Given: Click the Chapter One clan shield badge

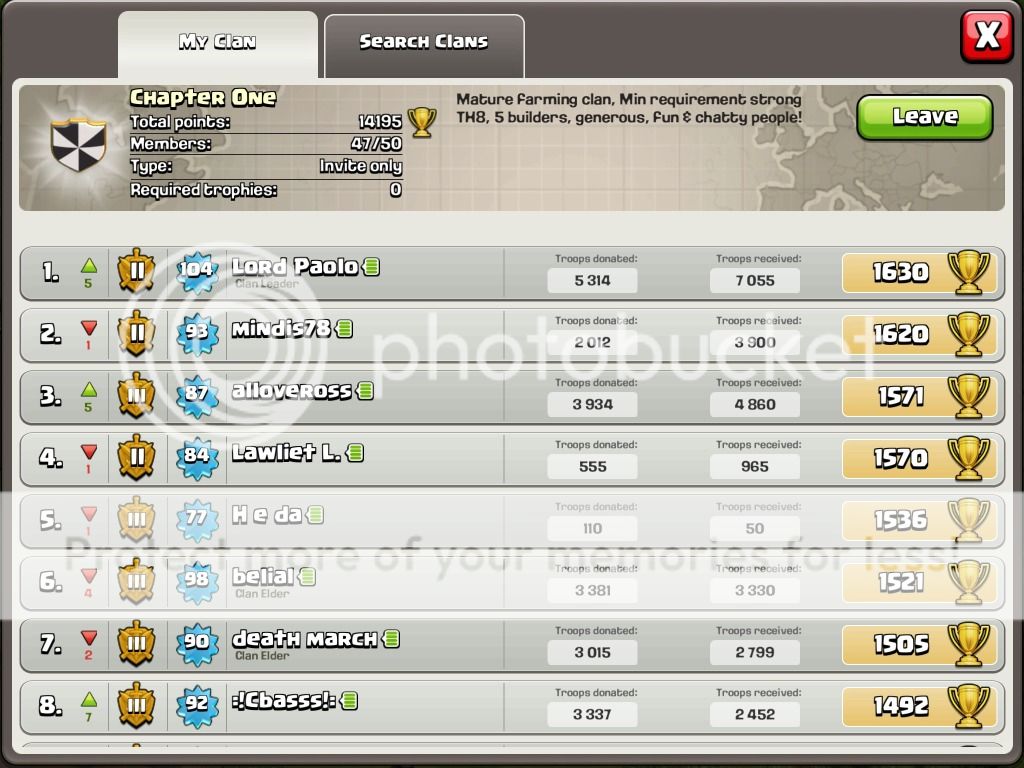Looking at the screenshot, I should point(78,144).
